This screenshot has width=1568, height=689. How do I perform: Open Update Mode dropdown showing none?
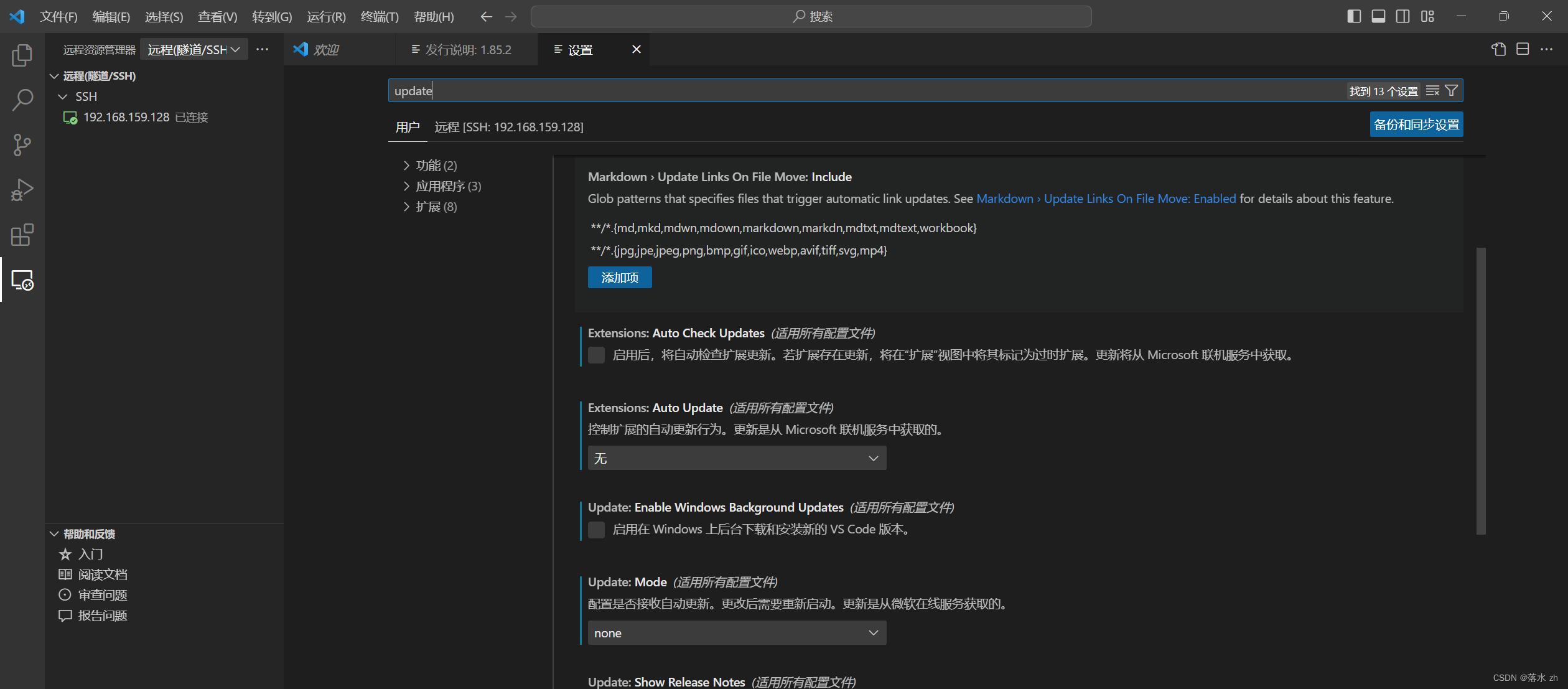coord(737,633)
